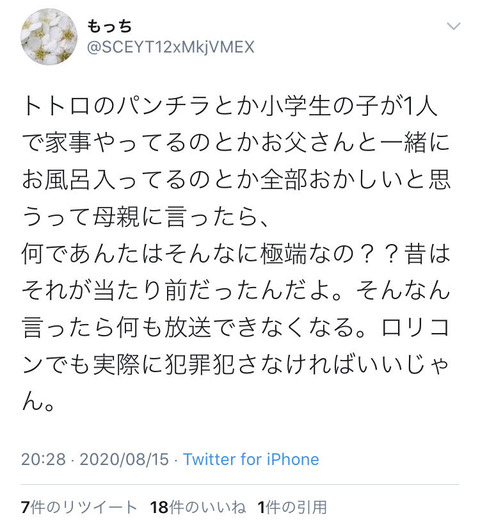
Task: View the 7件のリツイート list
Action: 79,507
